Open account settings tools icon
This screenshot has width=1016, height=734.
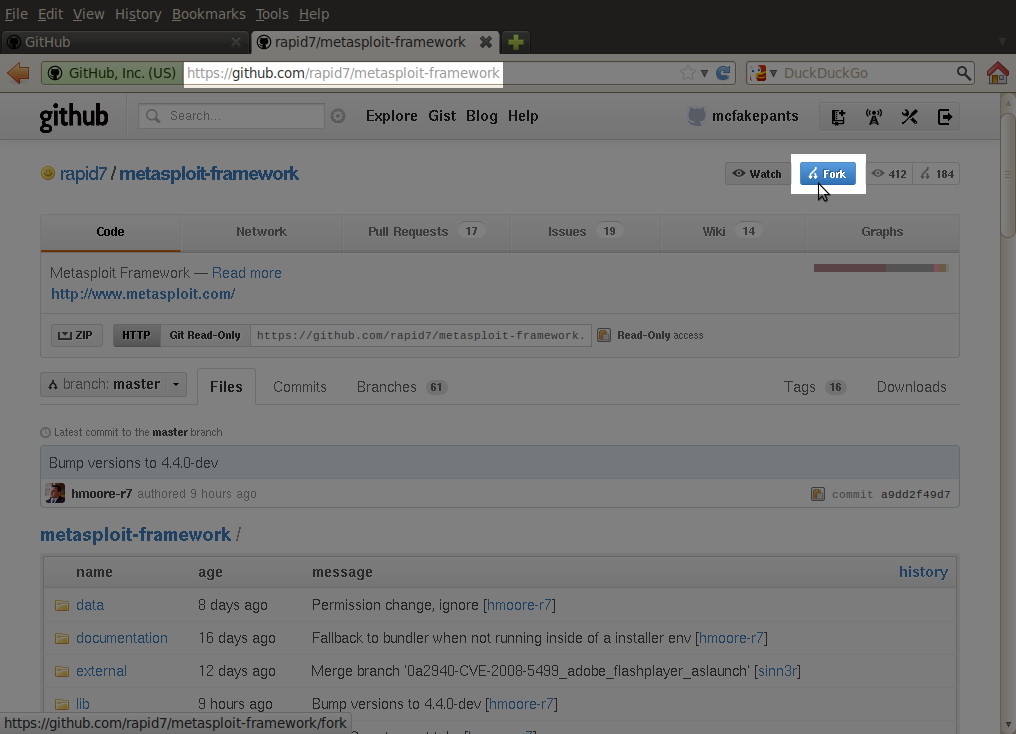pyautogui.click(x=909, y=117)
